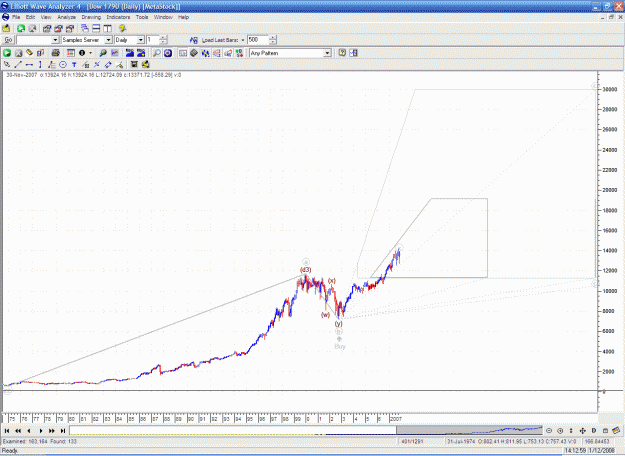The width and height of the screenshot is (625, 456).
Task: Click the tile vertically icon
Action: tap(108, 28)
